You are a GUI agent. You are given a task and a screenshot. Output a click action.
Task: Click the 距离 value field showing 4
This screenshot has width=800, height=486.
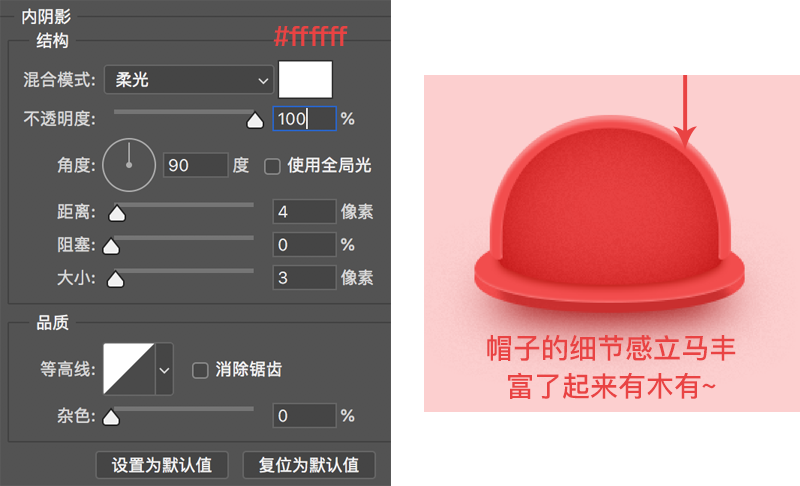tap(304, 212)
